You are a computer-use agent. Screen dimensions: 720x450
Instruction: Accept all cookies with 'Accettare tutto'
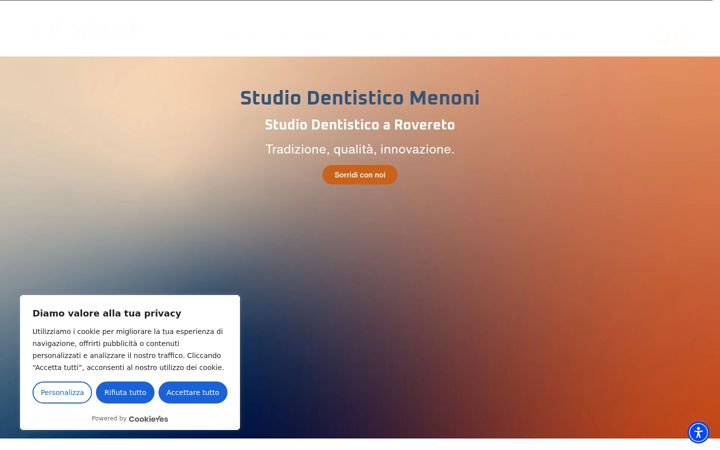click(x=193, y=393)
